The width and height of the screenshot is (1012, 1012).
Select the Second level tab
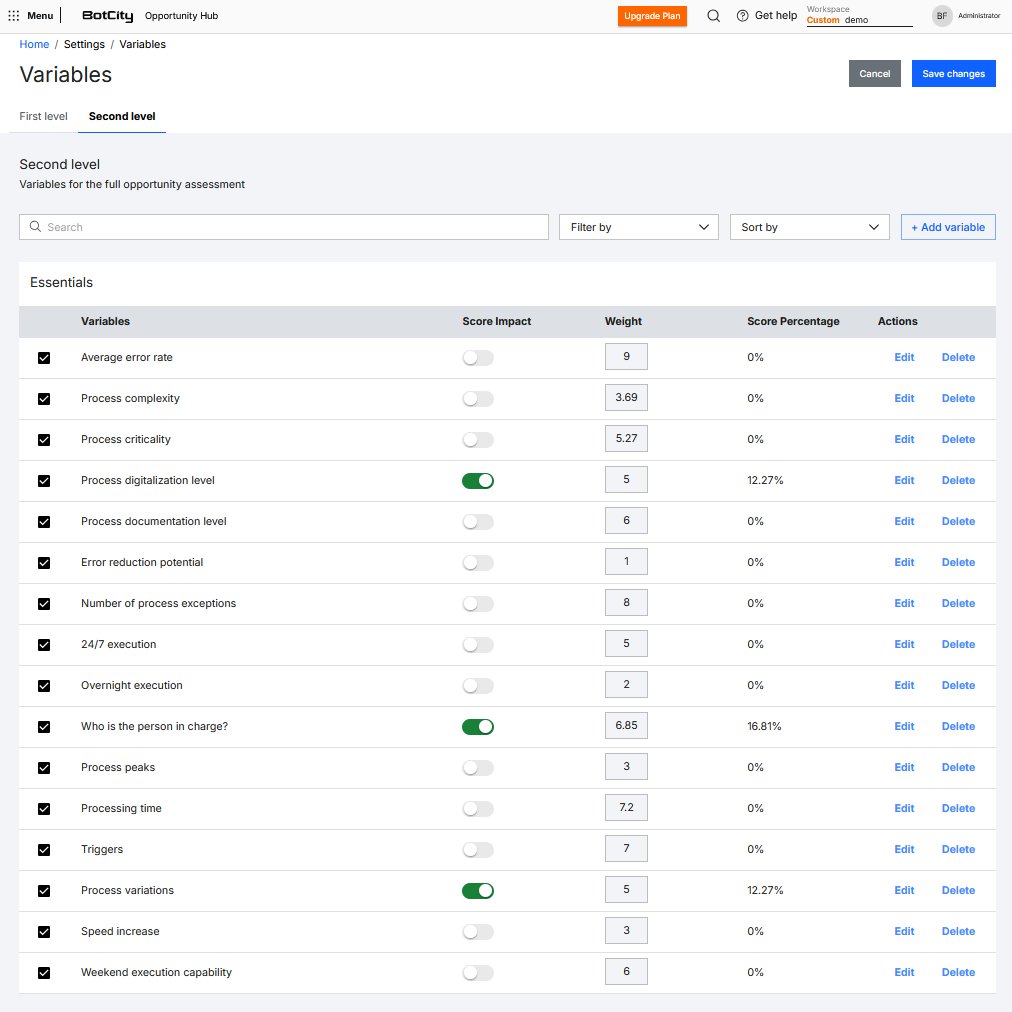[x=122, y=116]
